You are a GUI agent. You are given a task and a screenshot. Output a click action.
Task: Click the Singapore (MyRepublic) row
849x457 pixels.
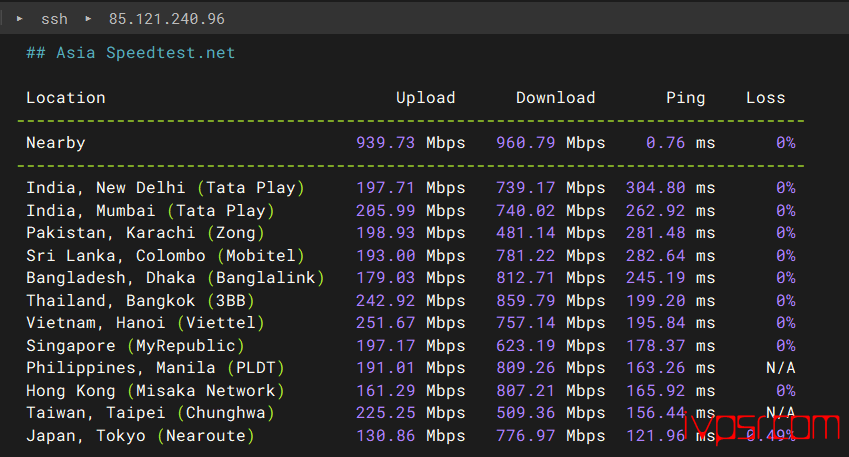click(410, 345)
